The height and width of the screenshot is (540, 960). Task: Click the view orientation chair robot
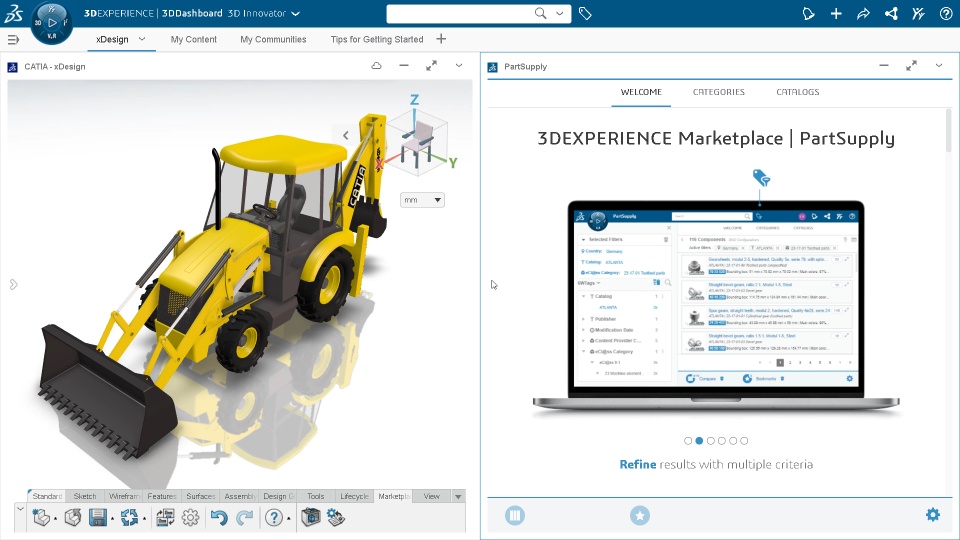click(x=418, y=144)
